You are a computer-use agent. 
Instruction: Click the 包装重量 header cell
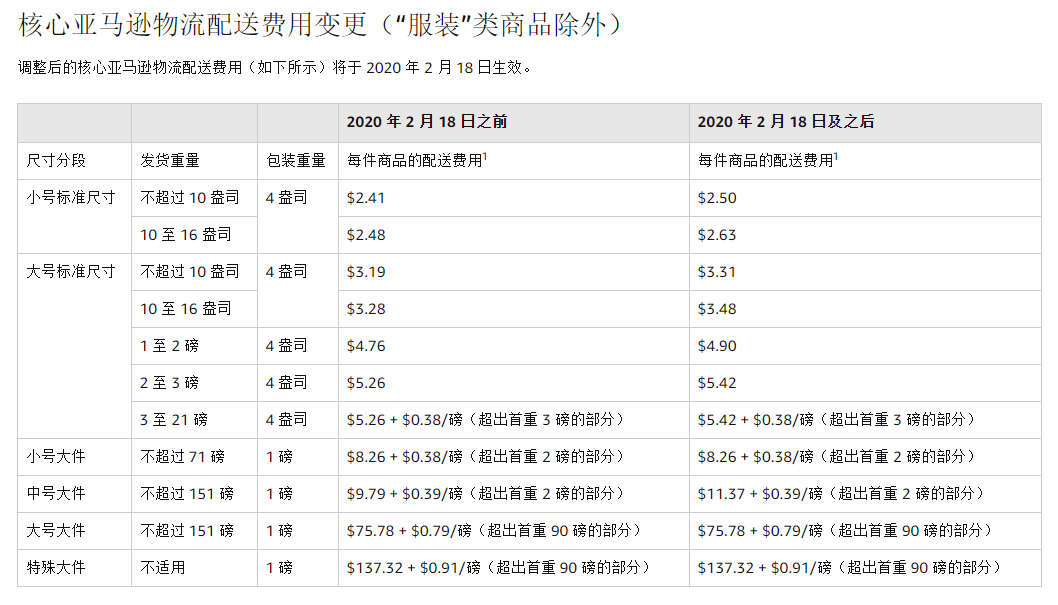(x=296, y=161)
